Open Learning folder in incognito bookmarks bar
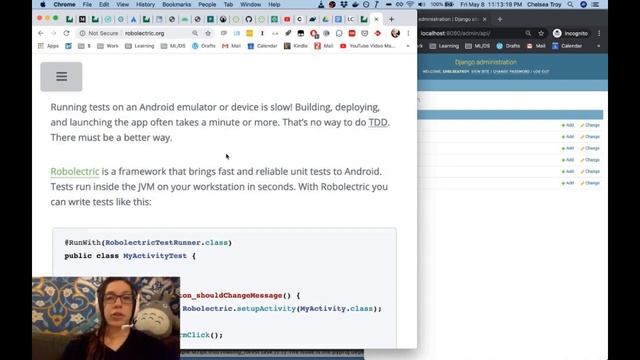Image resolution: width=640 pixels, height=360 pixels. 444,46
